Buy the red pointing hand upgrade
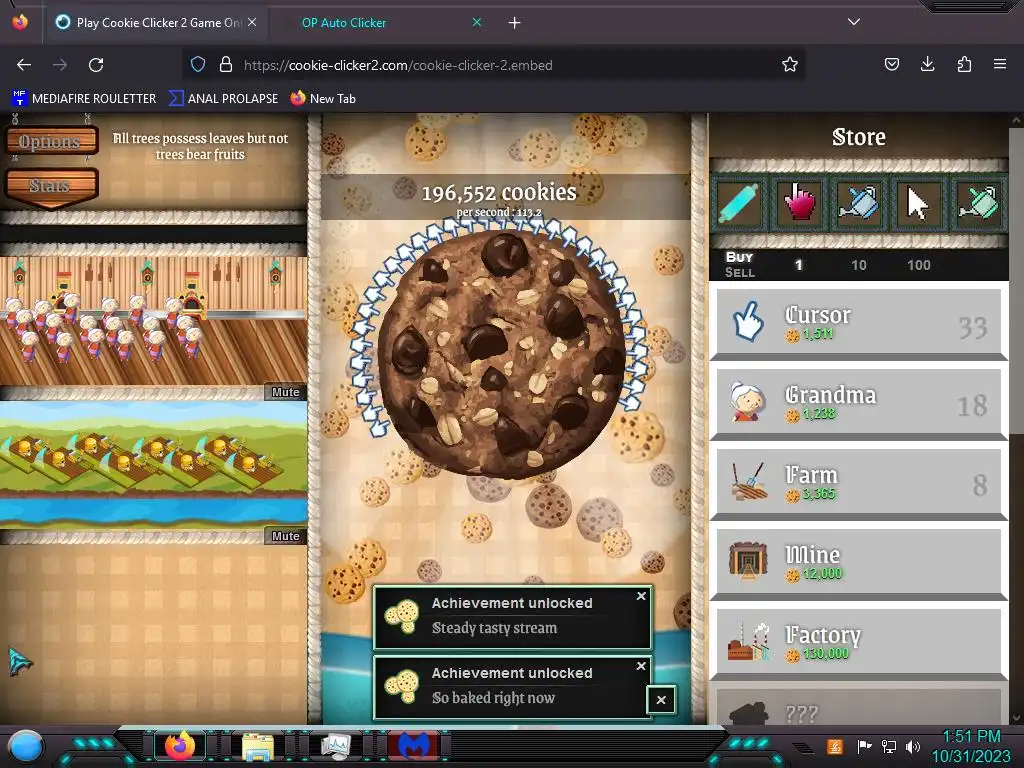 (799, 203)
